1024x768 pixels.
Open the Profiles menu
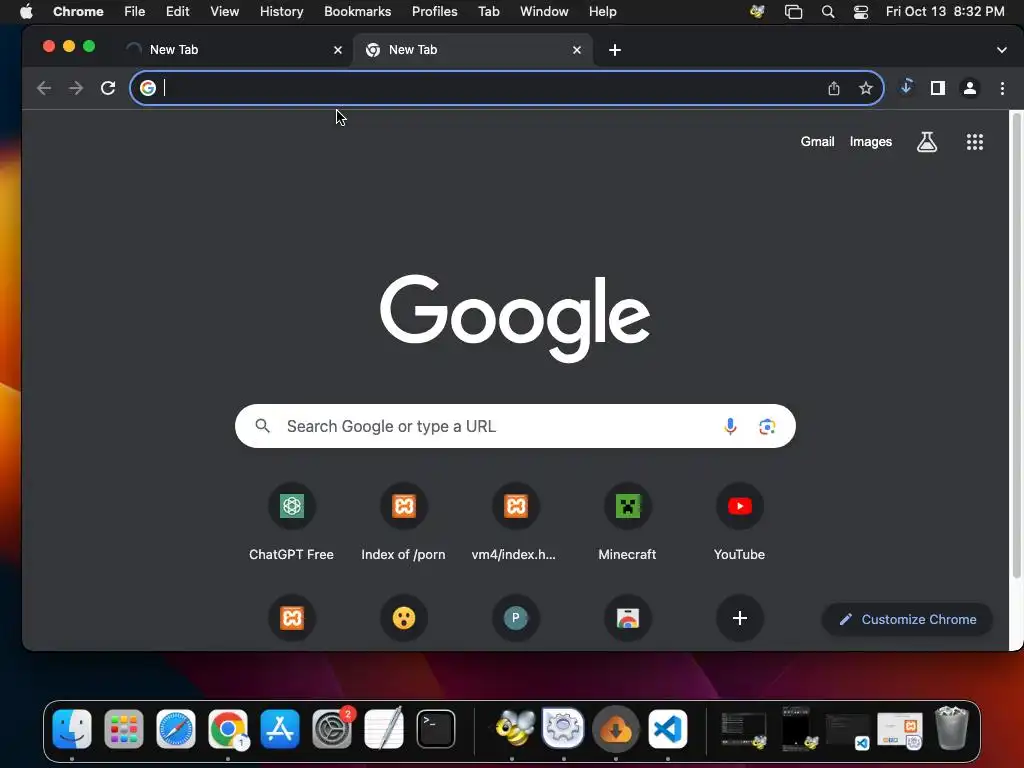click(434, 12)
